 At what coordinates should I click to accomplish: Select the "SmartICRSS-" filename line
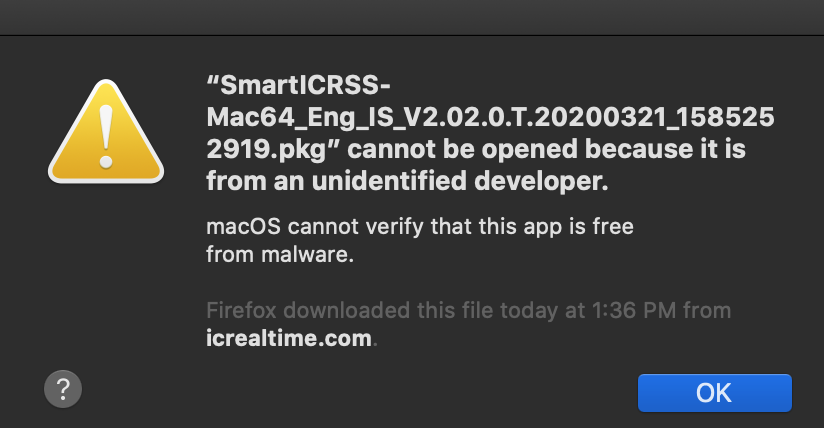coord(298,85)
